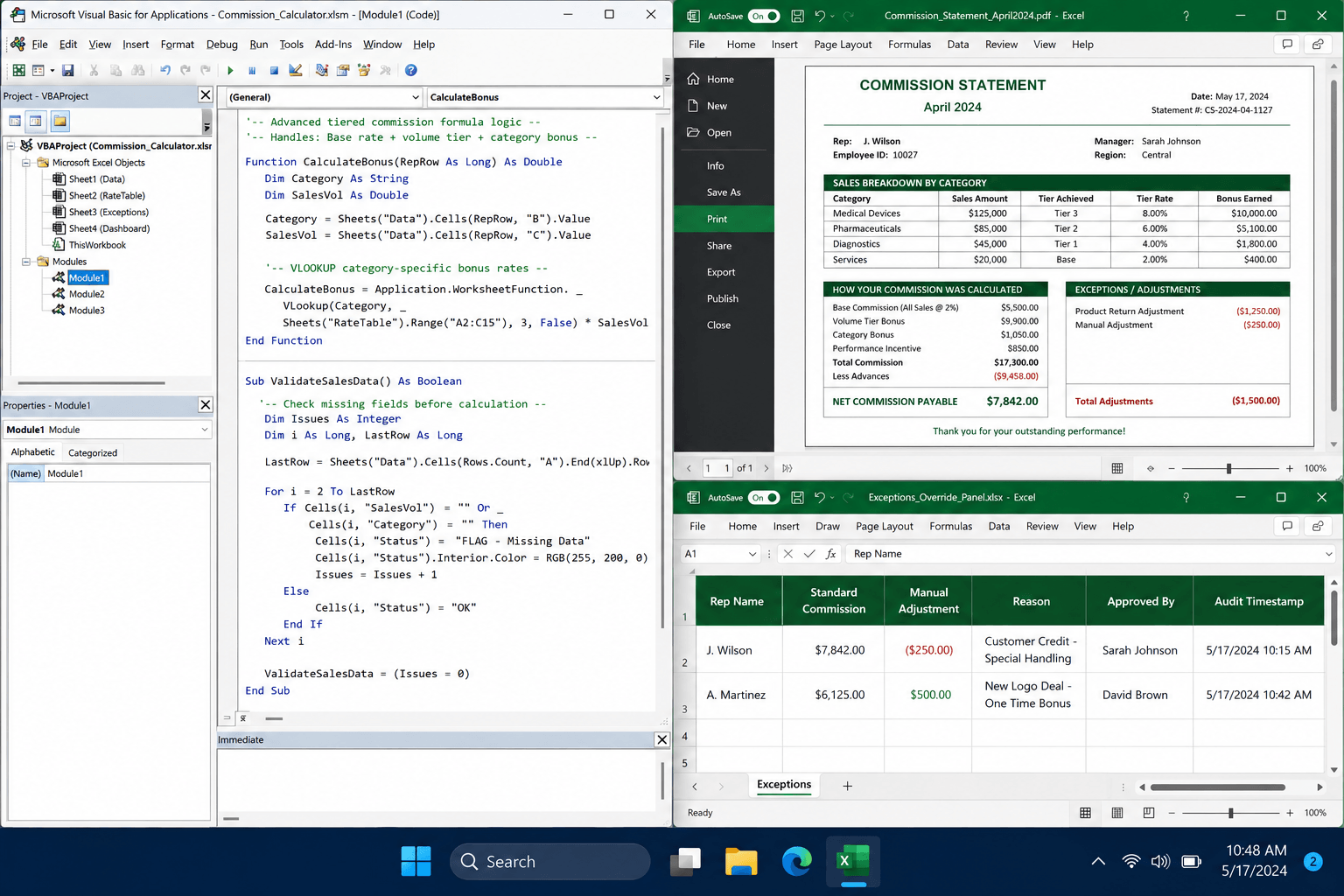Switch to Page Break Preview in Exceptions window

1149,813
